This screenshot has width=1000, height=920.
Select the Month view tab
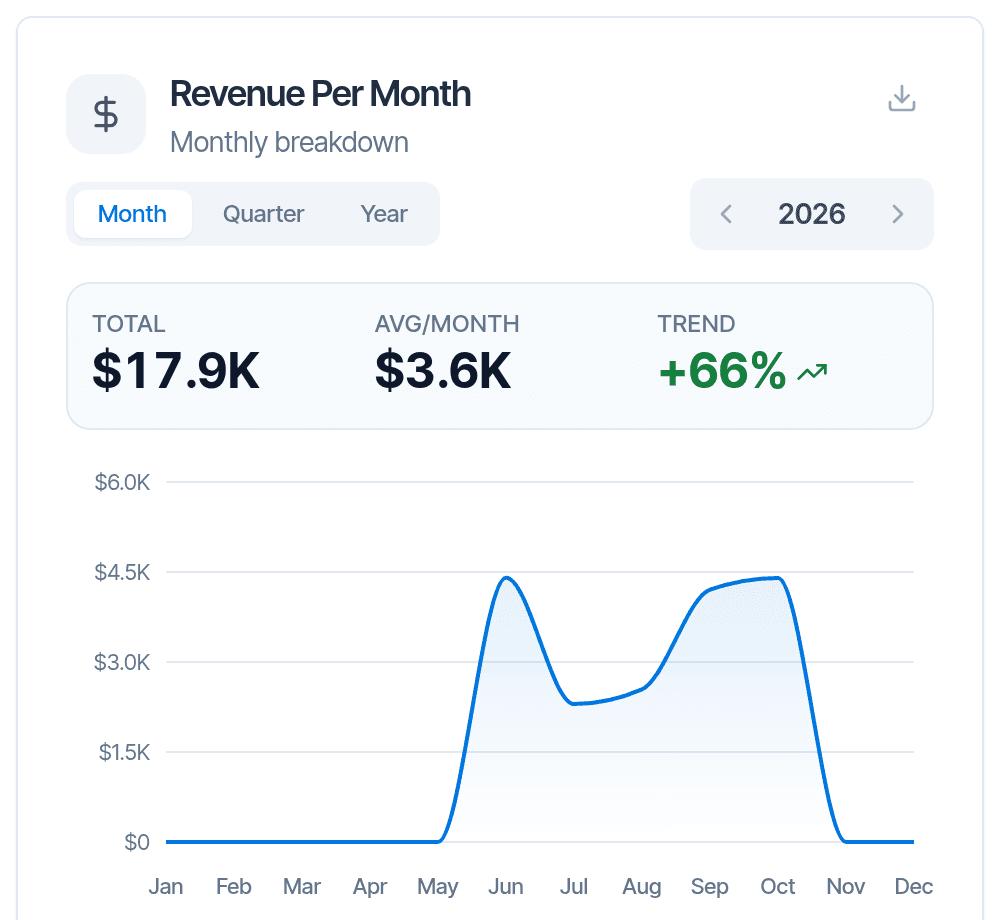coord(133,214)
